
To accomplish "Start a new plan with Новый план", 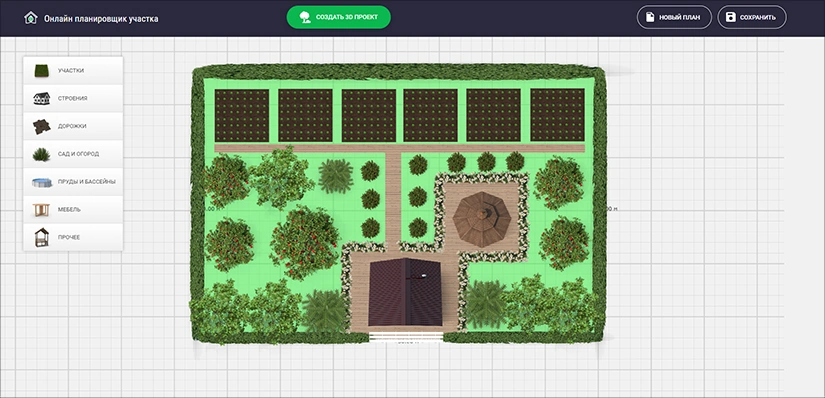I will pos(674,17).
